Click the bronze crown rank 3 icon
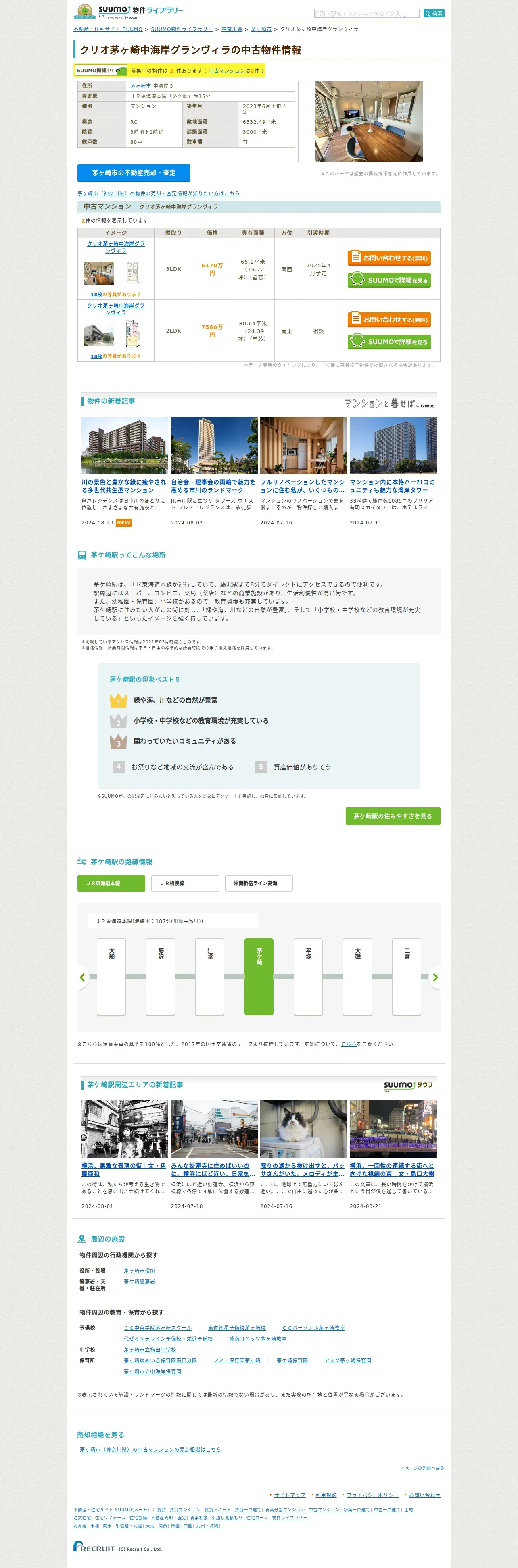518x1568 pixels. point(118,742)
